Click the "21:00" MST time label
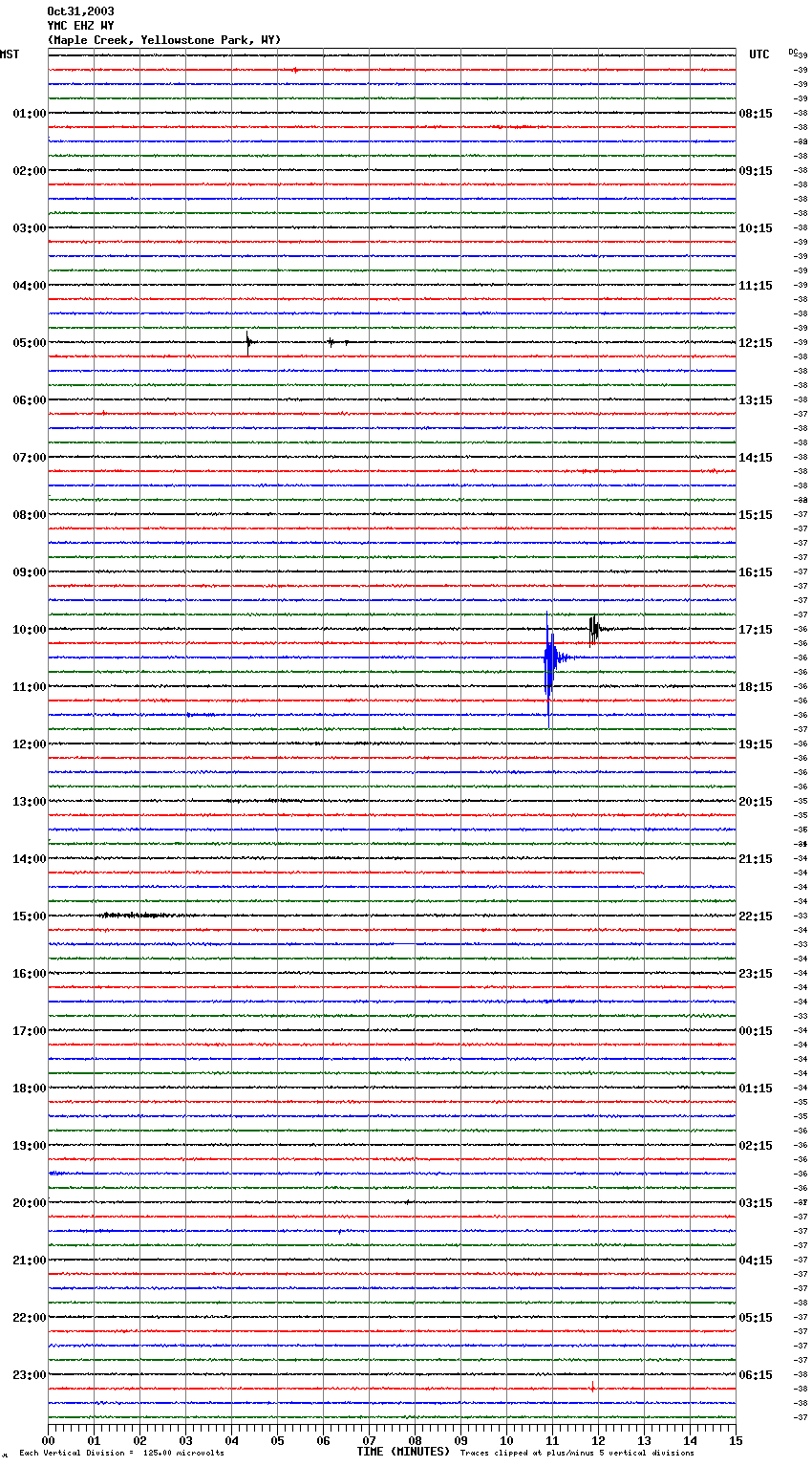The image size is (812, 1466). pos(29,1261)
